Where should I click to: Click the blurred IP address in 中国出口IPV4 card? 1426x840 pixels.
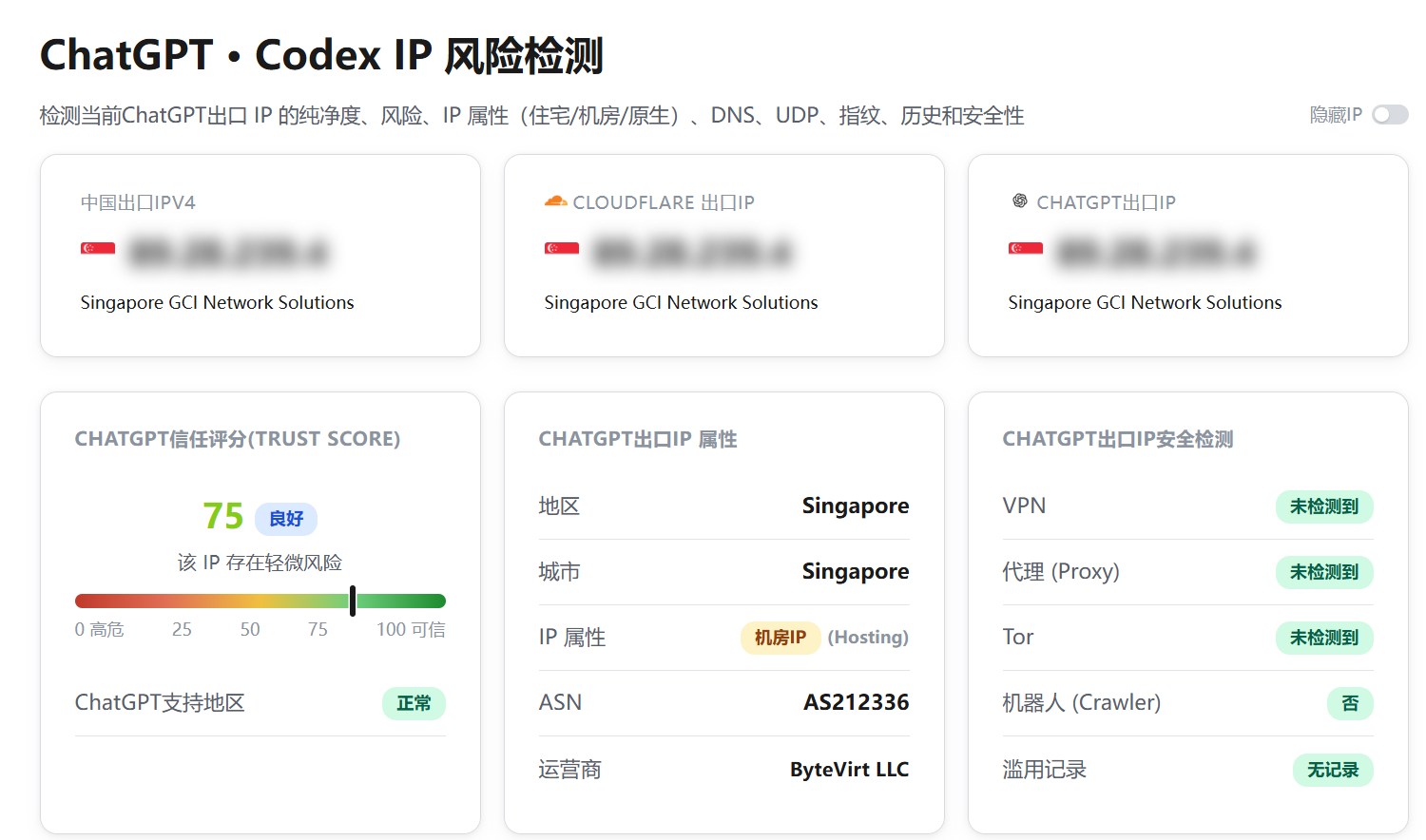click(229, 253)
